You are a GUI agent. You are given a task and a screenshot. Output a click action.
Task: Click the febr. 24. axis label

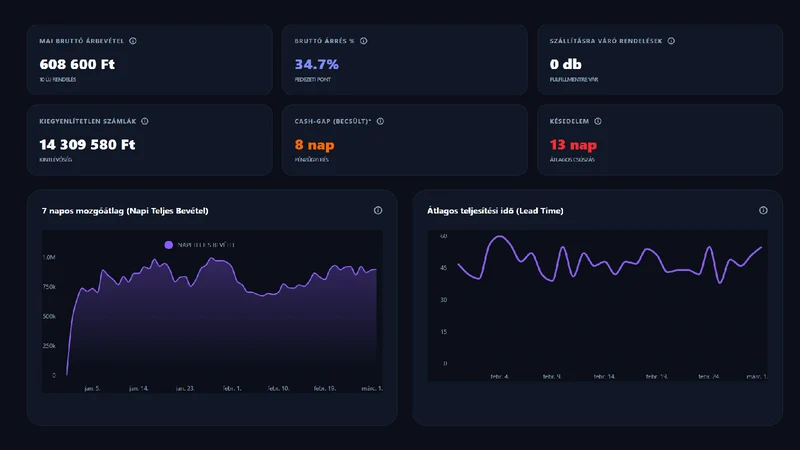click(x=709, y=377)
